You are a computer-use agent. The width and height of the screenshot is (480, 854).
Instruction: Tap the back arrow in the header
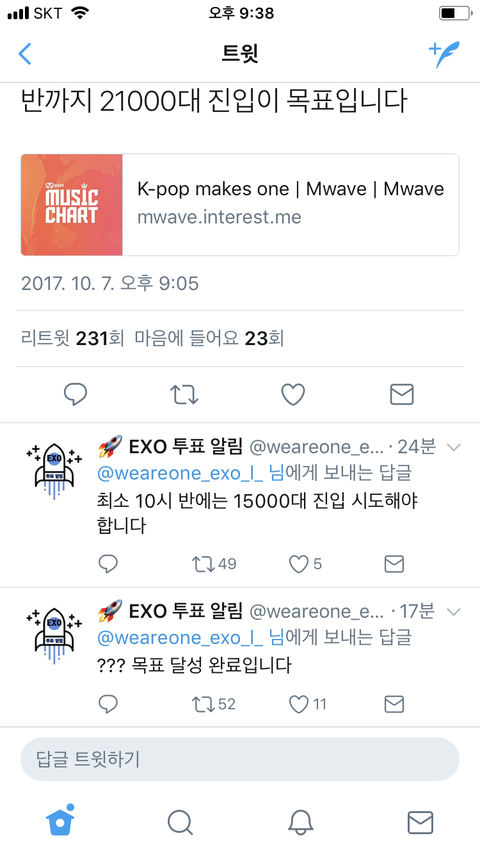(25, 54)
